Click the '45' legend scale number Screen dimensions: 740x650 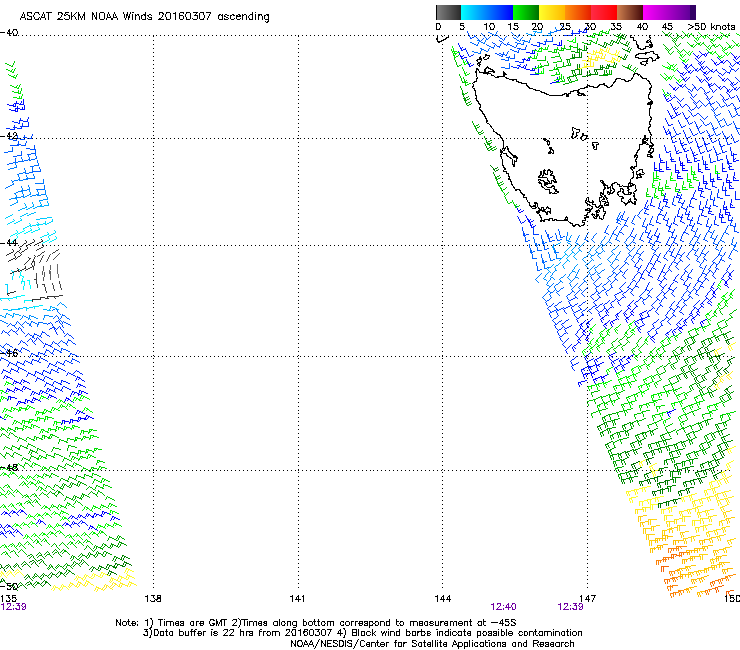click(x=667, y=27)
